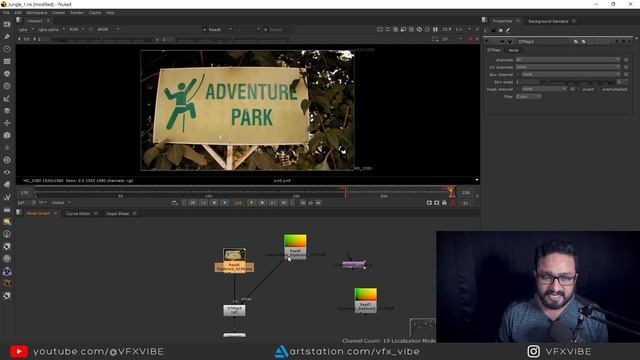640x360 pixels.
Task: Expand the UV channels dropdown
Action: click(x=567, y=67)
